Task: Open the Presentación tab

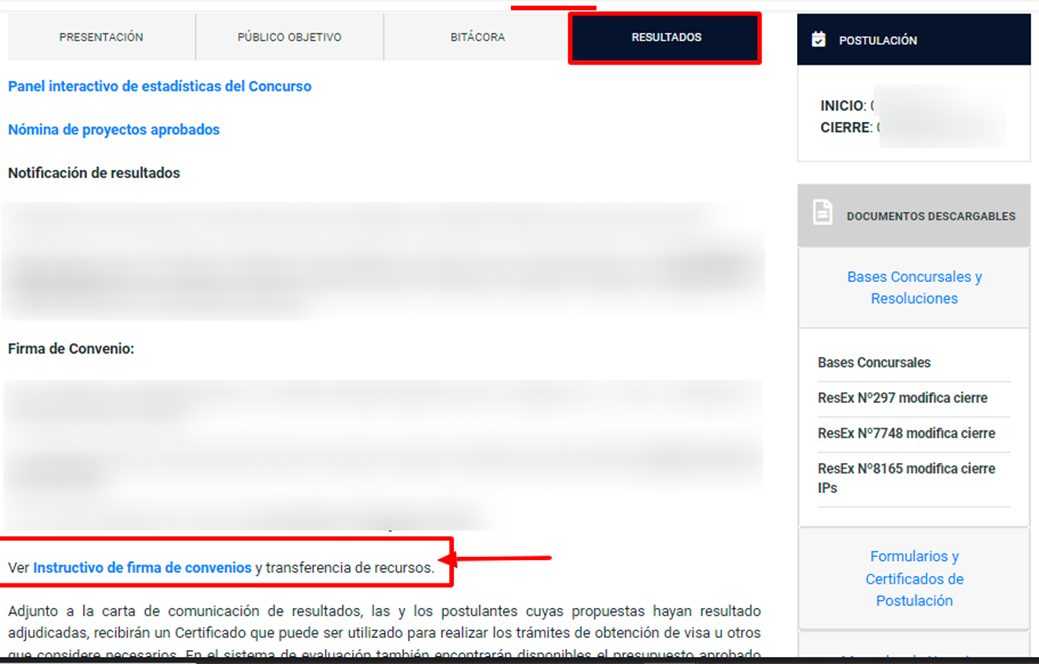Action: 101,37
